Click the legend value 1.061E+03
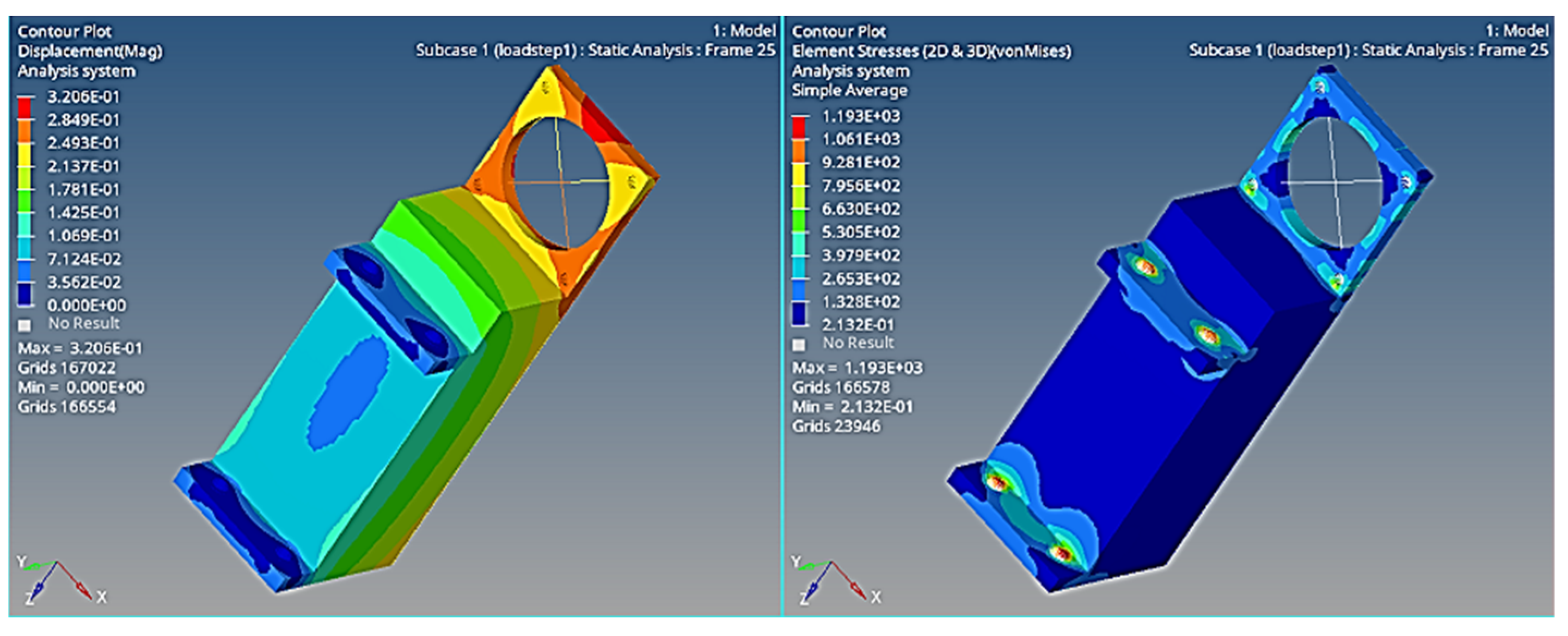 click(861, 139)
